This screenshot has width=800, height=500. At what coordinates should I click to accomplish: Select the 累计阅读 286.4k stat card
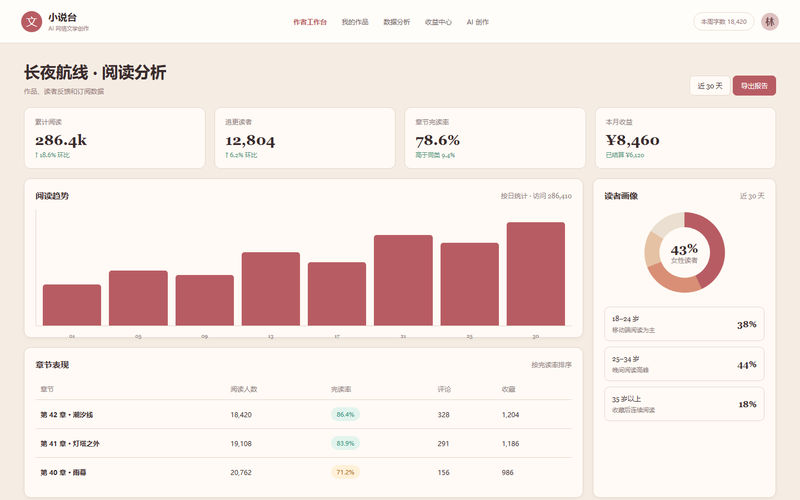click(115, 138)
